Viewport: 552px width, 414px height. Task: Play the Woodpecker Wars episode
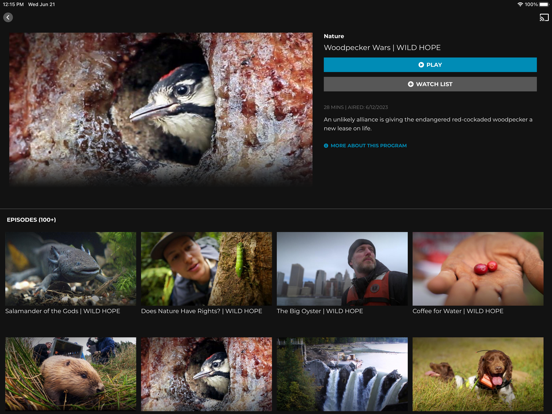point(430,65)
